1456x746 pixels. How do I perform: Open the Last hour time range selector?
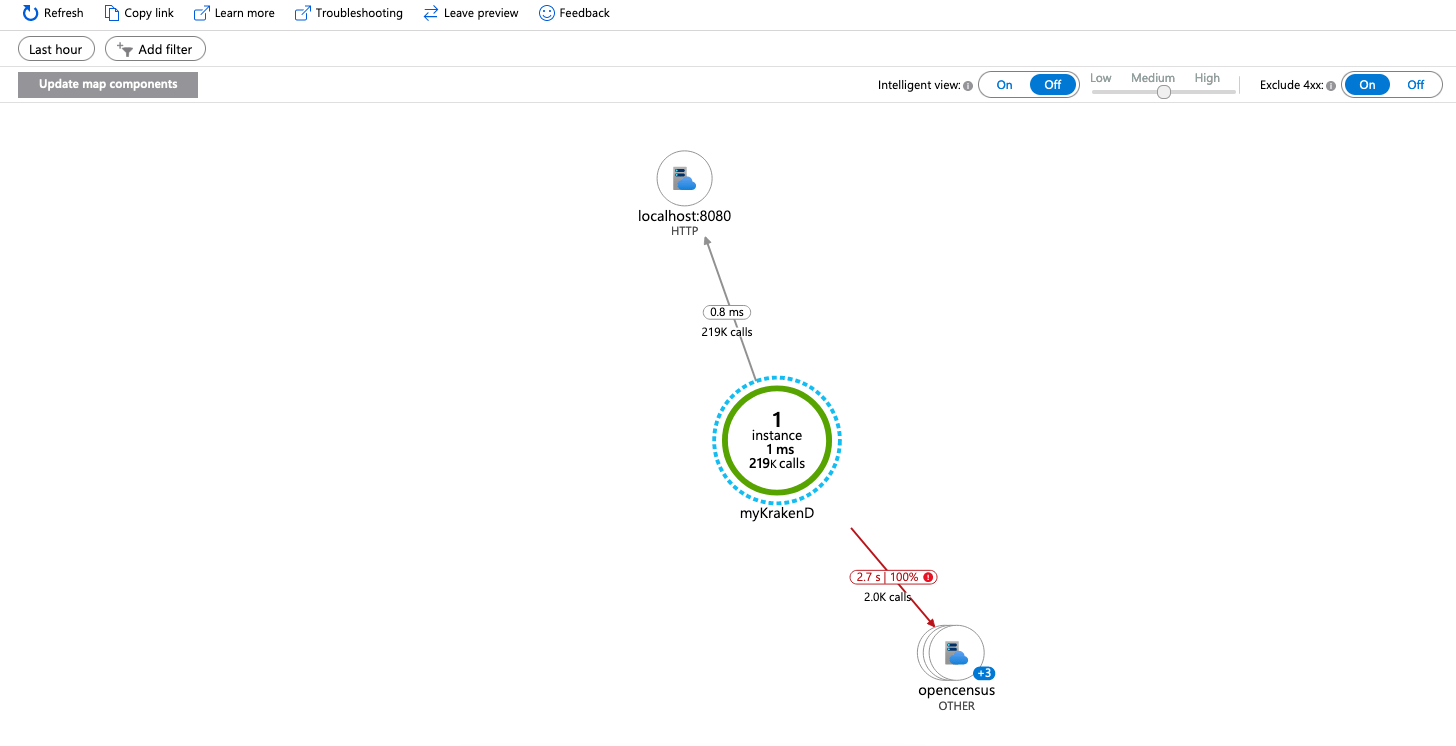(x=56, y=49)
